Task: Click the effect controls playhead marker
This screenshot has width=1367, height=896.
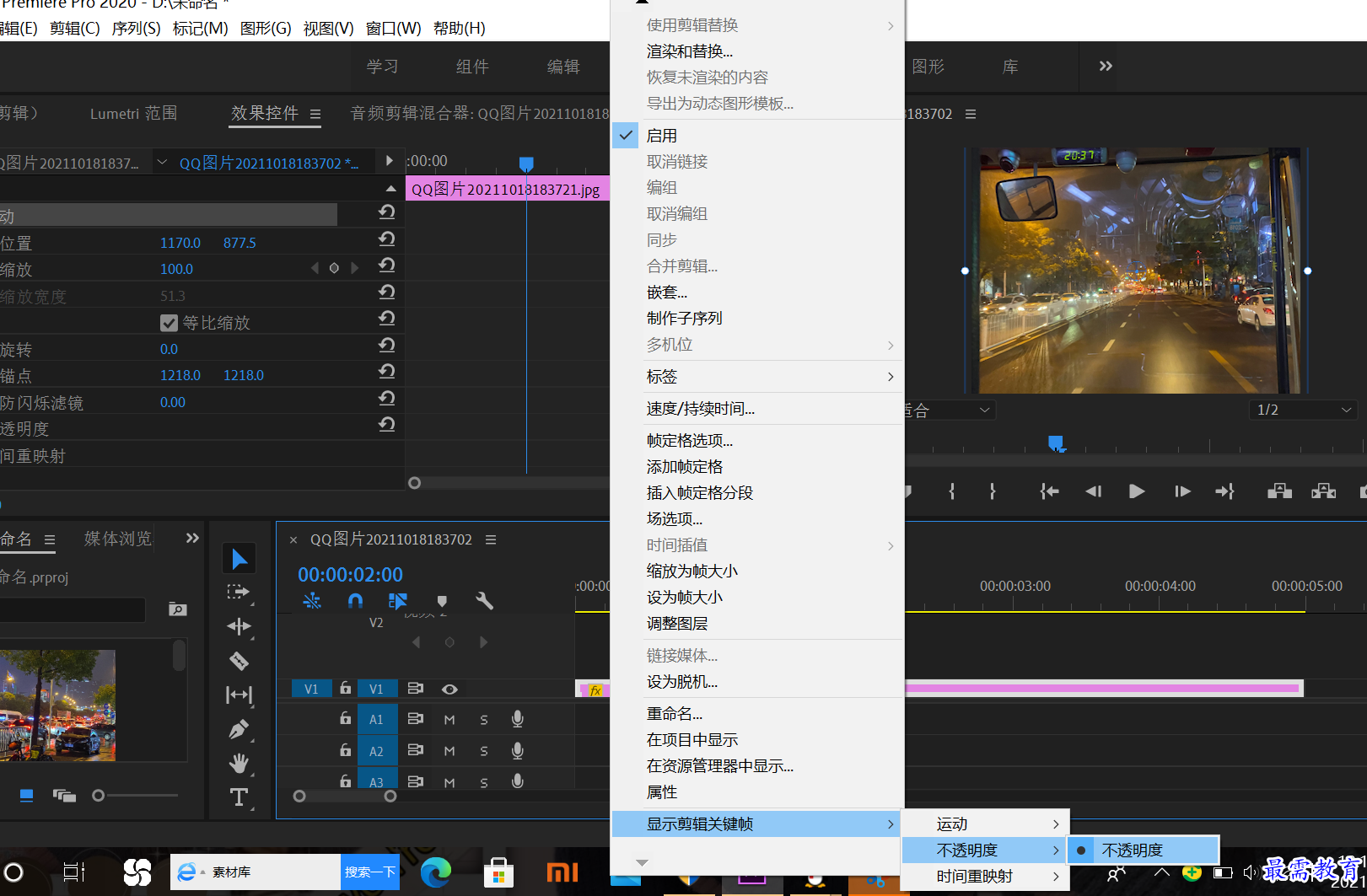Action: (x=526, y=164)
